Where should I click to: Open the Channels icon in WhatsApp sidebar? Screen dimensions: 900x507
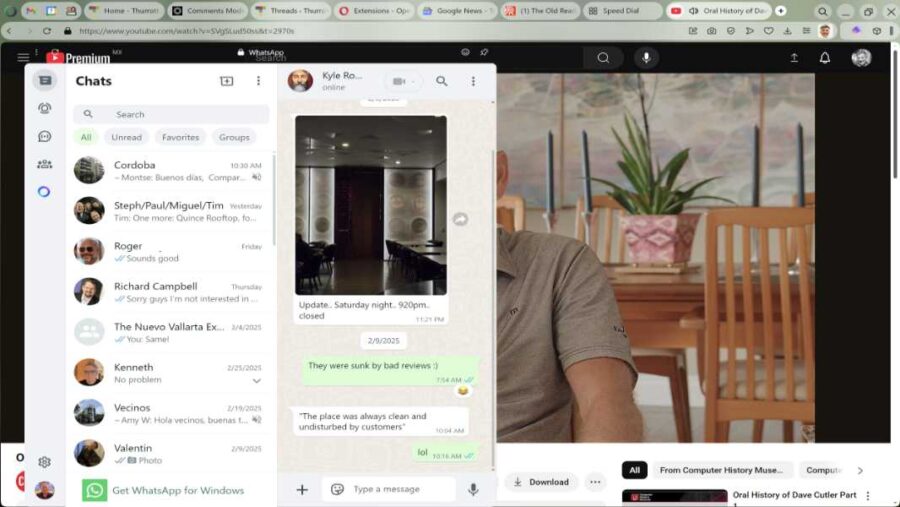coord(44,136)
